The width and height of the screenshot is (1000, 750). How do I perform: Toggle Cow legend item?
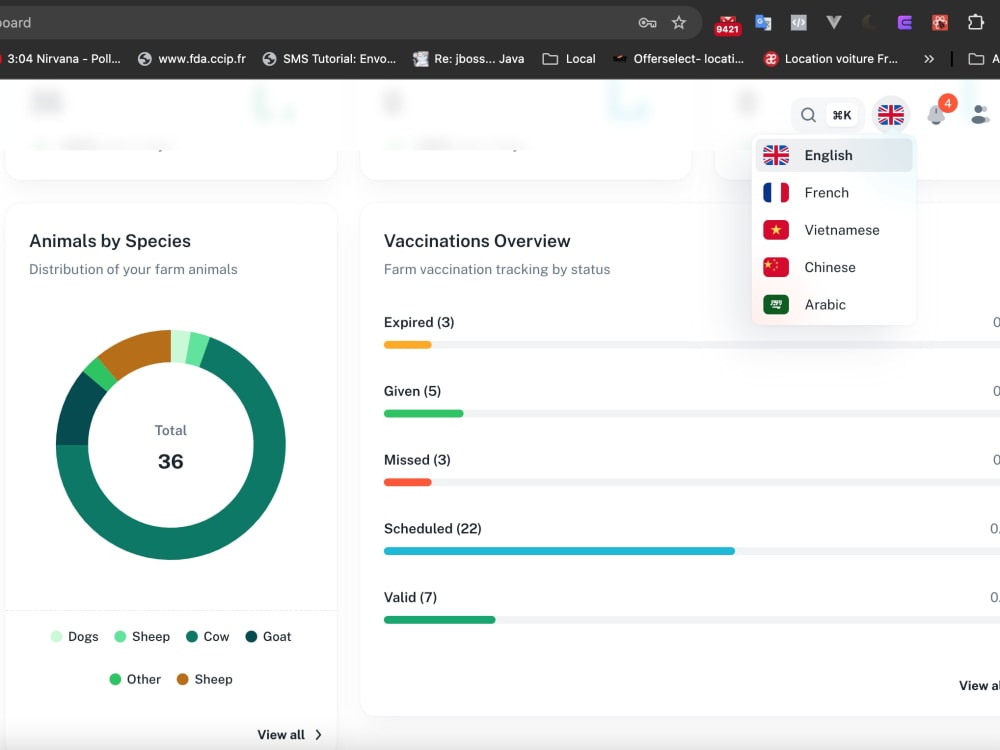207,636
